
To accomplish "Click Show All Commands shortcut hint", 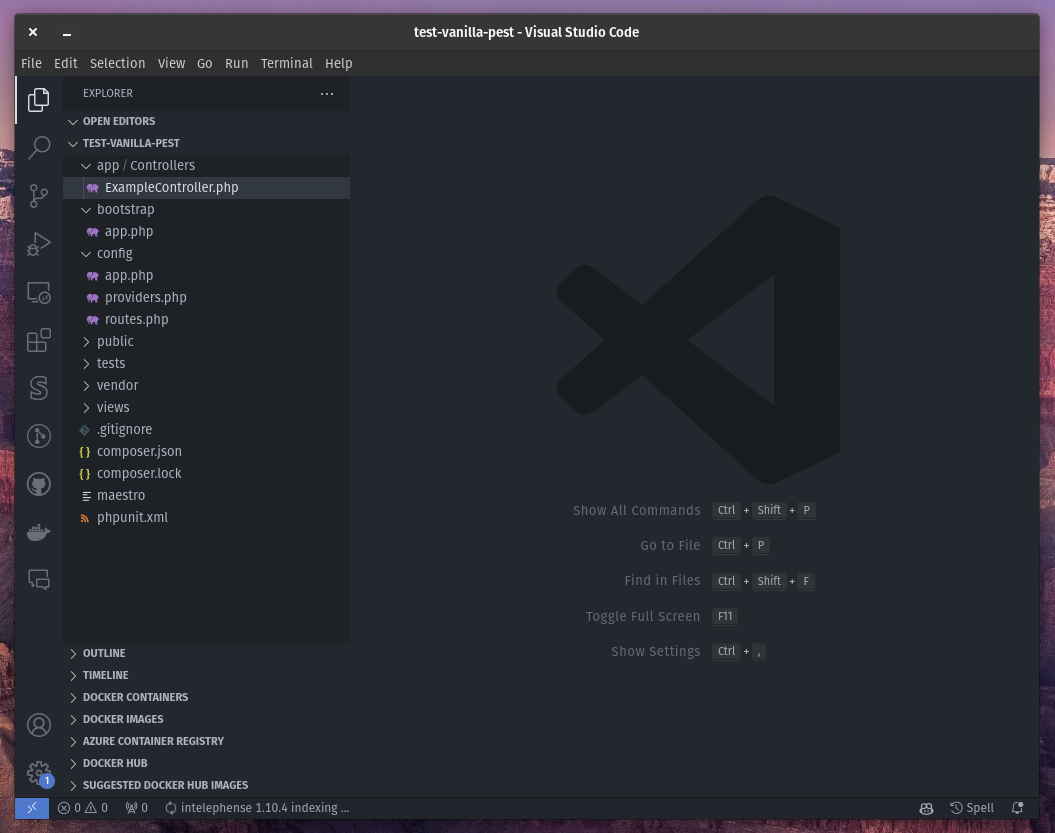I will tap(694, 510).
